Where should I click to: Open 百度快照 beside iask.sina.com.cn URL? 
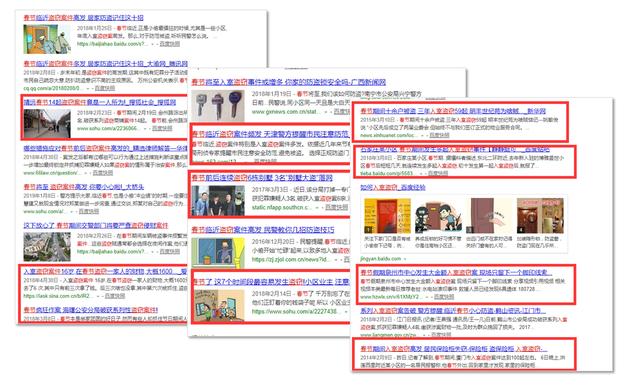click(115, 296)
